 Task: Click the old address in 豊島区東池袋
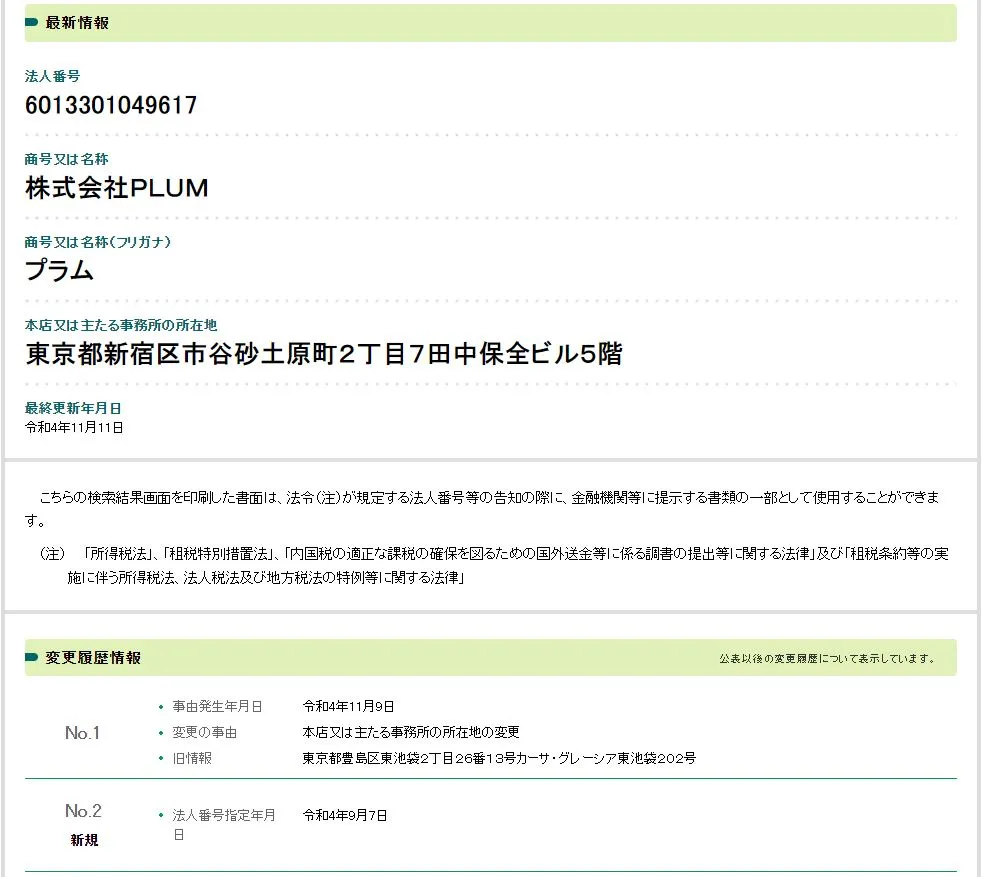499,758
